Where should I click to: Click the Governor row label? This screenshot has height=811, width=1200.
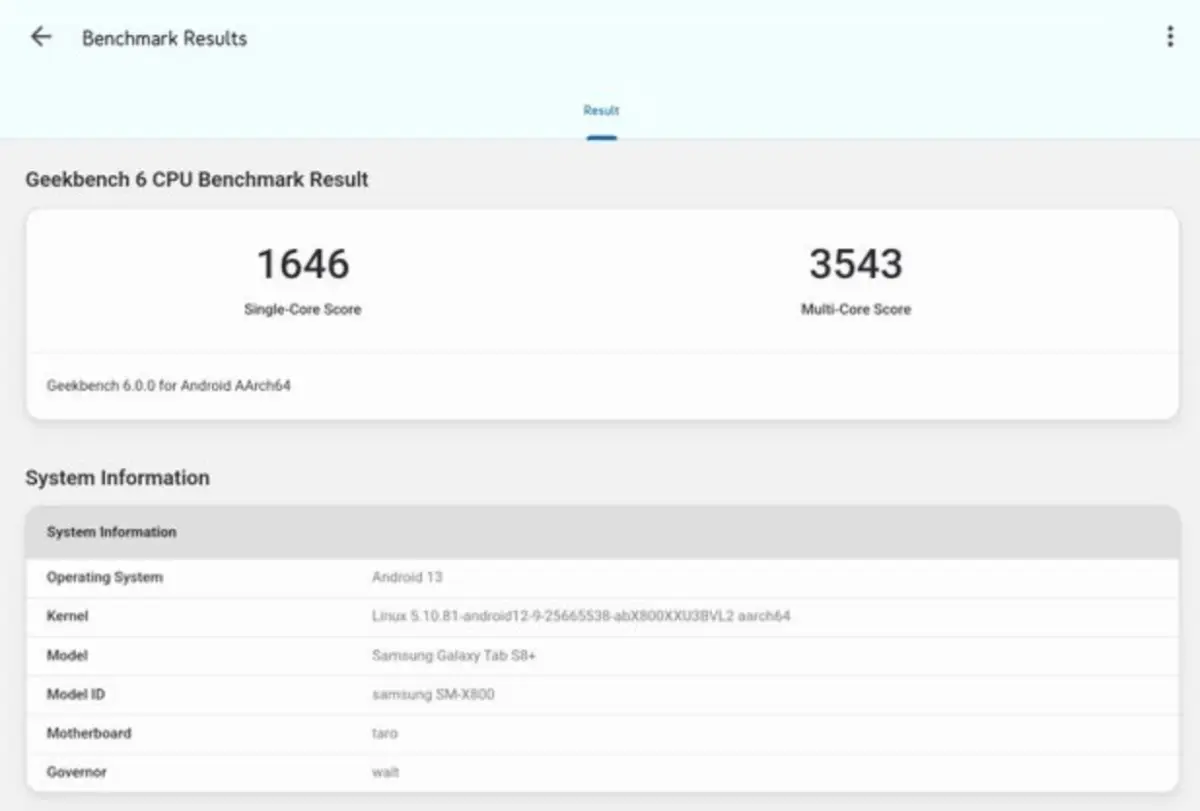(x=76, y=772)
